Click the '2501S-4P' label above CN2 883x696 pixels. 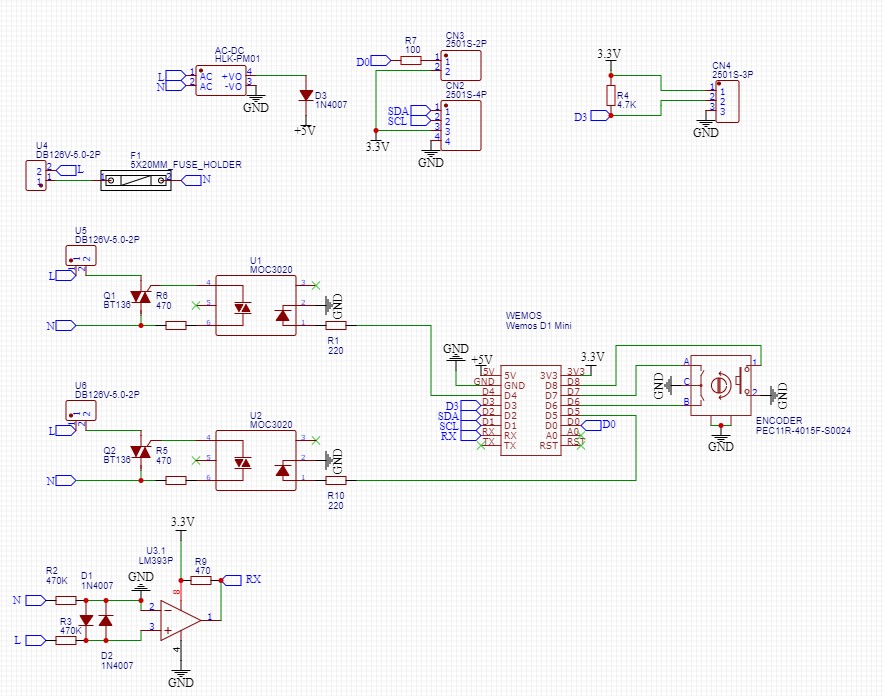tap(466, 95)
